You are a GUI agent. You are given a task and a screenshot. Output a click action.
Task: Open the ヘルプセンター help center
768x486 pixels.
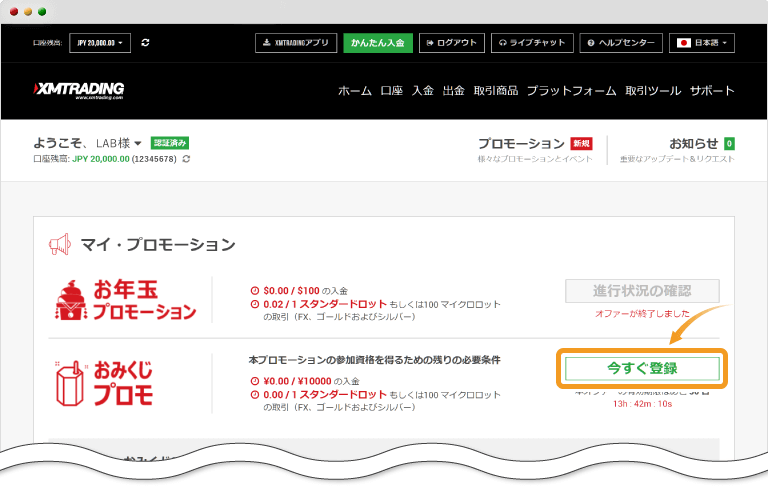click(x=621, y=43)
